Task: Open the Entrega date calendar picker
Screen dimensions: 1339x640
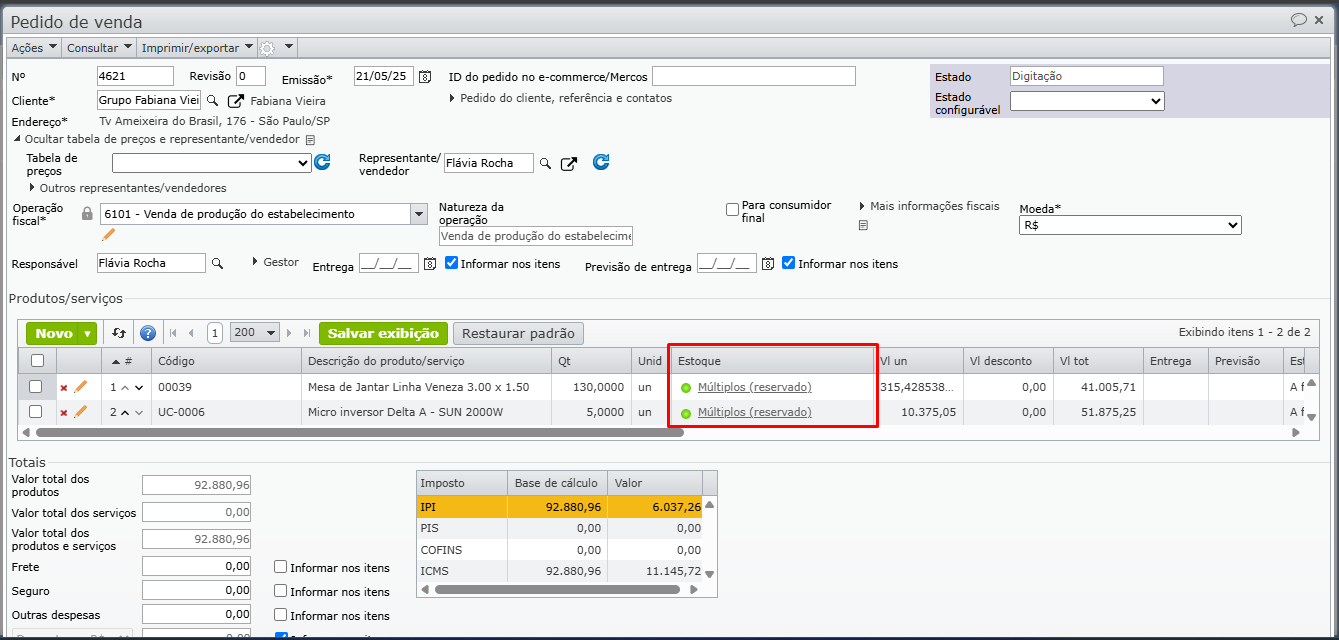Action: (430, 264)
